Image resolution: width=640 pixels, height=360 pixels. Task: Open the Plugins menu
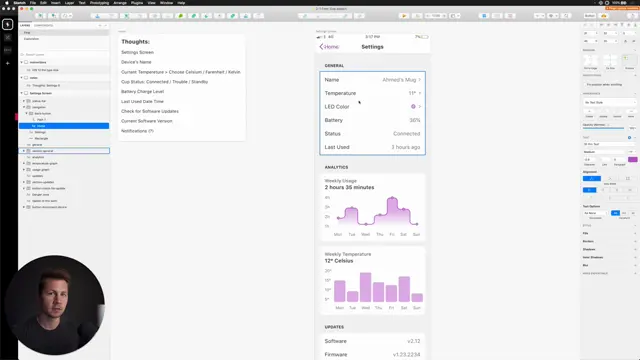[137, 3]
